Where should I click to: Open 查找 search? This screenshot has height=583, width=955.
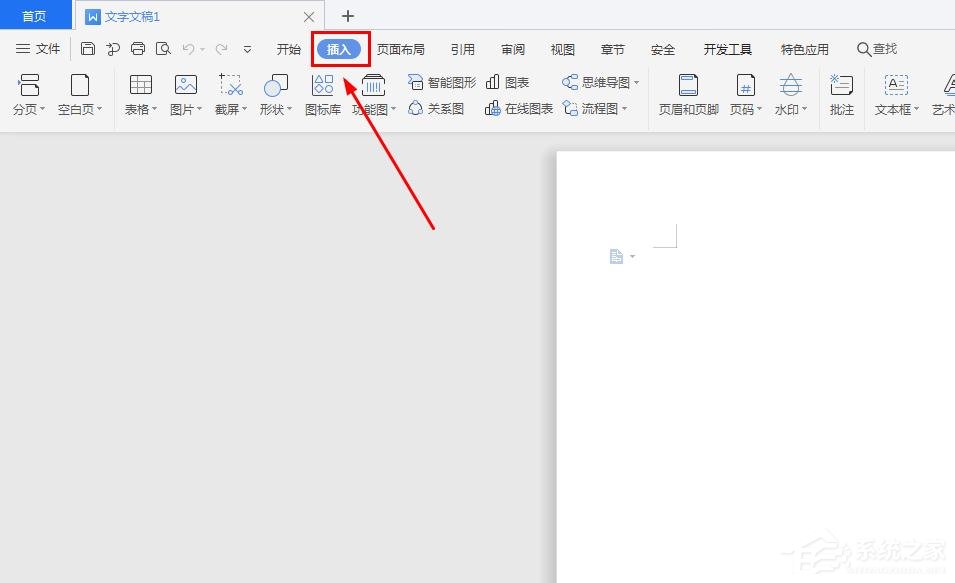click(x=875, y=48)
